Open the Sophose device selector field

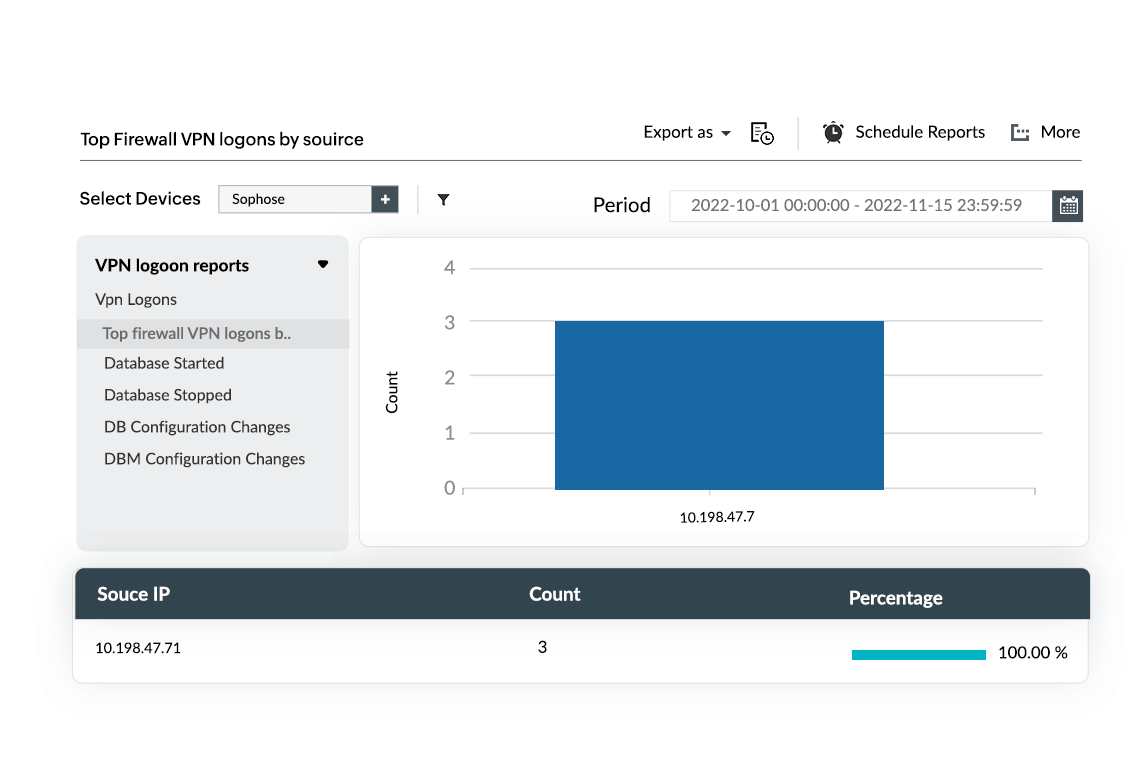click(295, 199)
